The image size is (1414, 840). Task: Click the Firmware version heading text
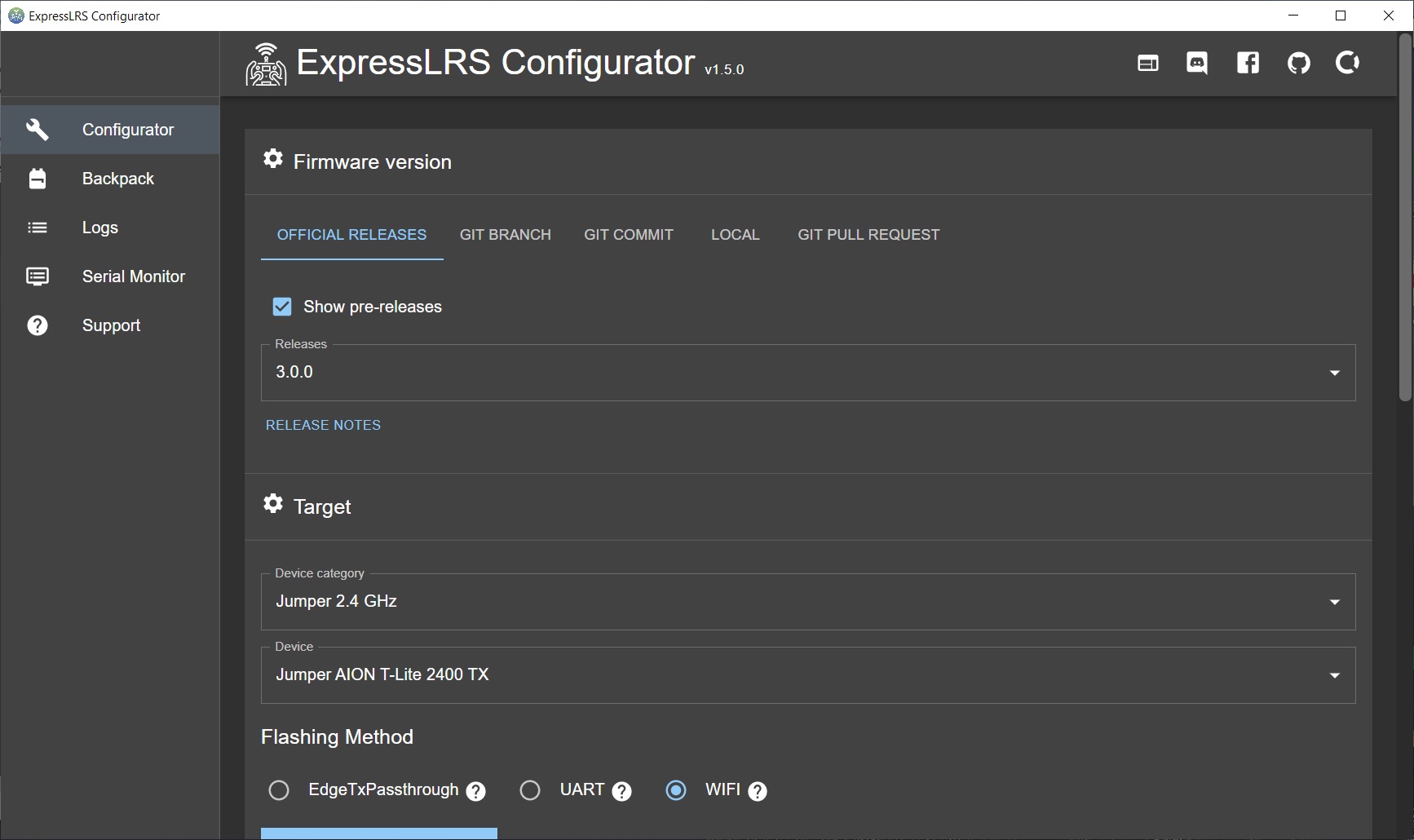[373, 161]
